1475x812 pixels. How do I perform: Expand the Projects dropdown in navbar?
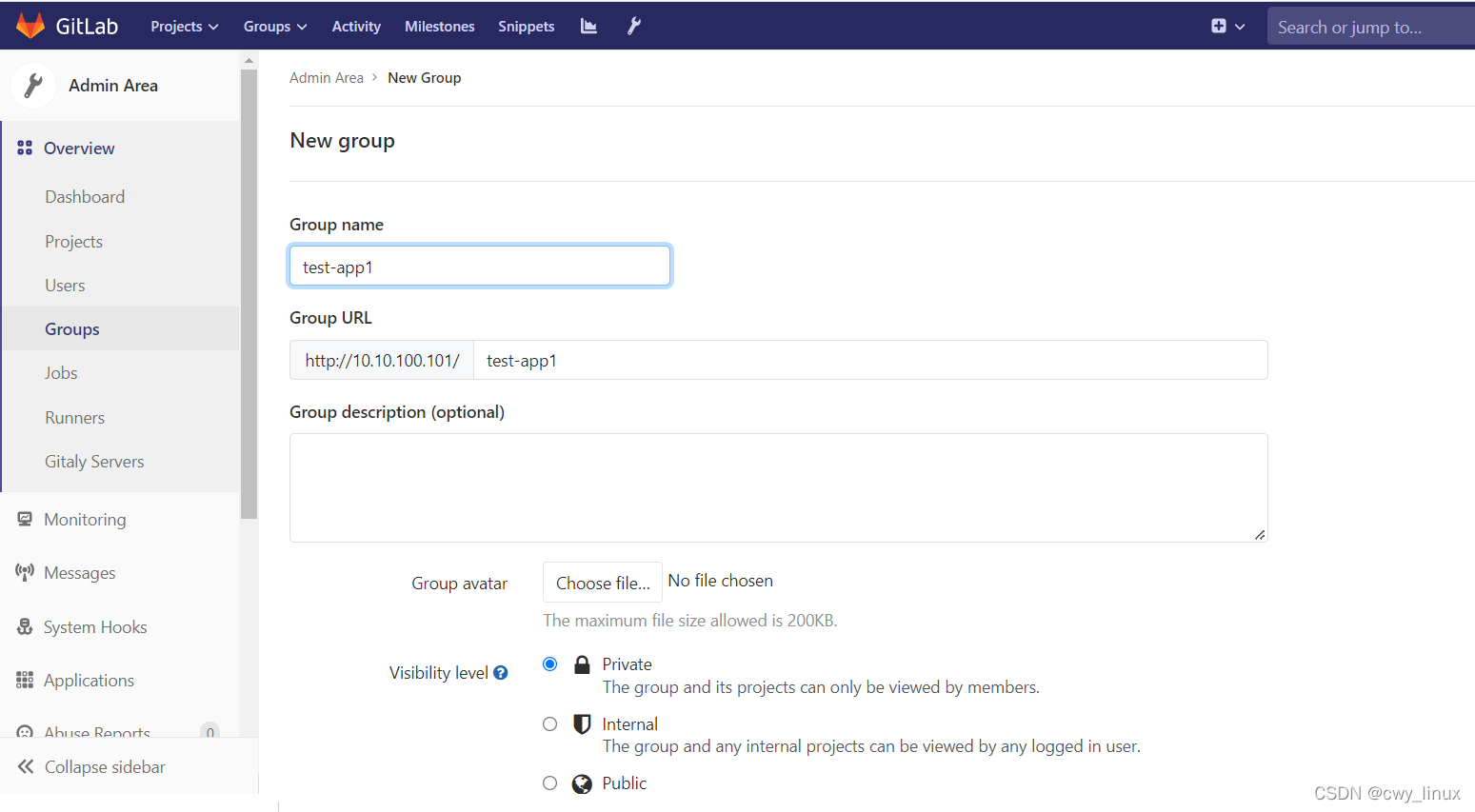click(185, 27)
